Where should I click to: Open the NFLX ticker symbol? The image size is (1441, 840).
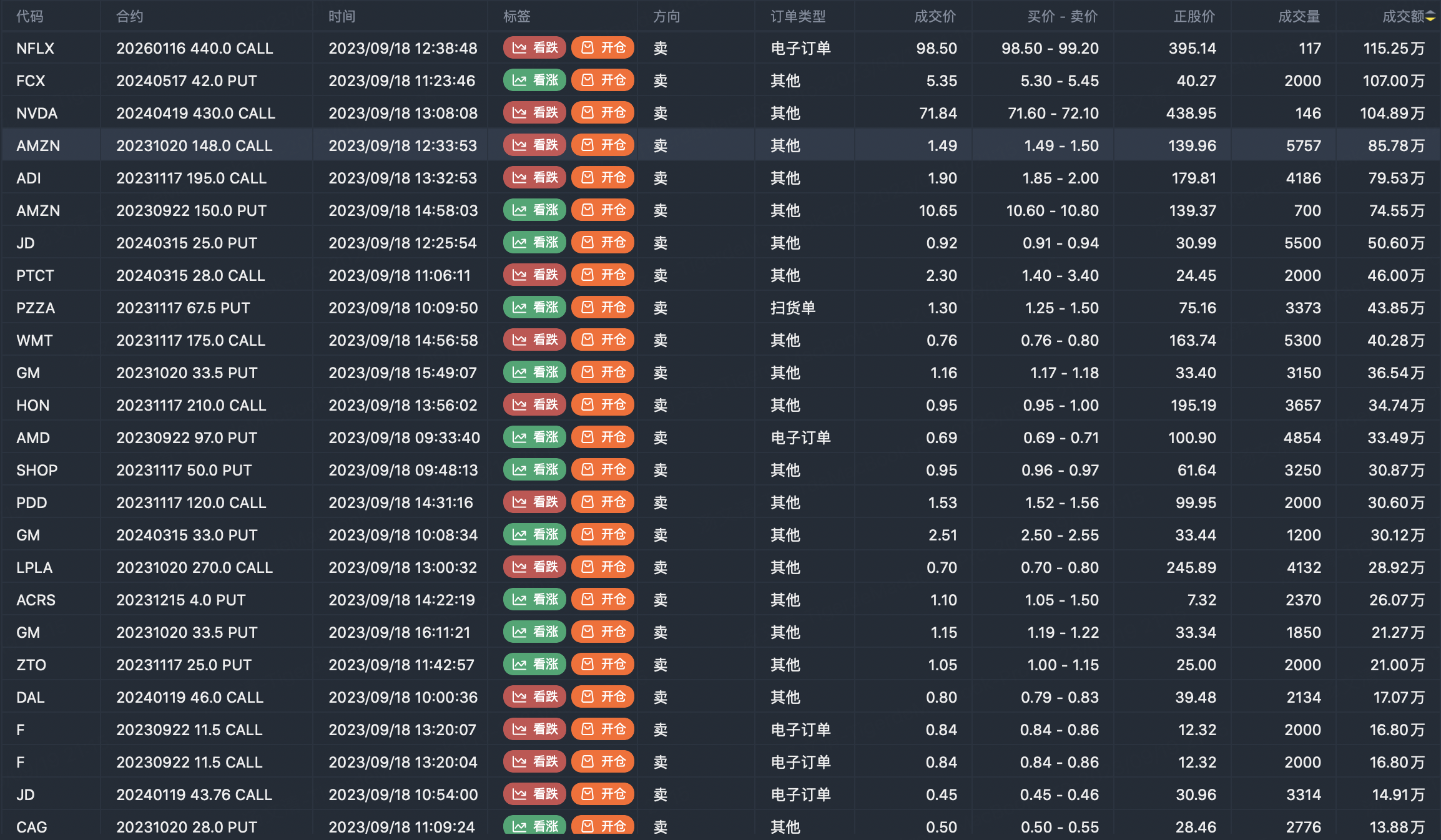click(x=35, y=48)
